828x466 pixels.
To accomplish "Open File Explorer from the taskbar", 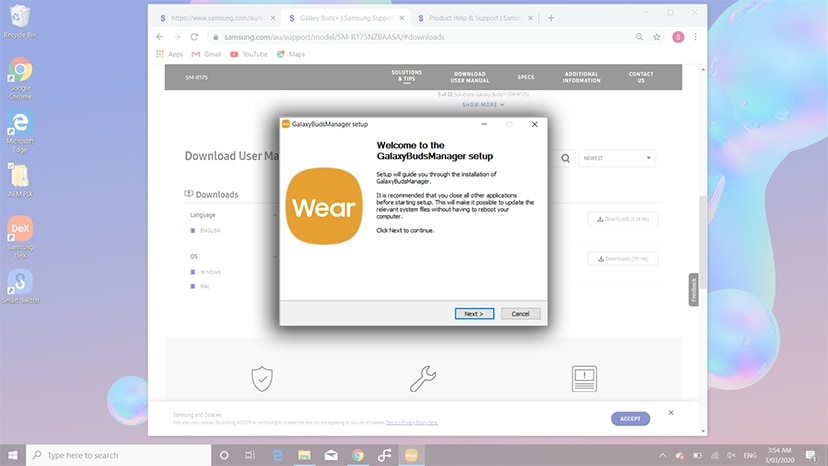I will [304, 455].
